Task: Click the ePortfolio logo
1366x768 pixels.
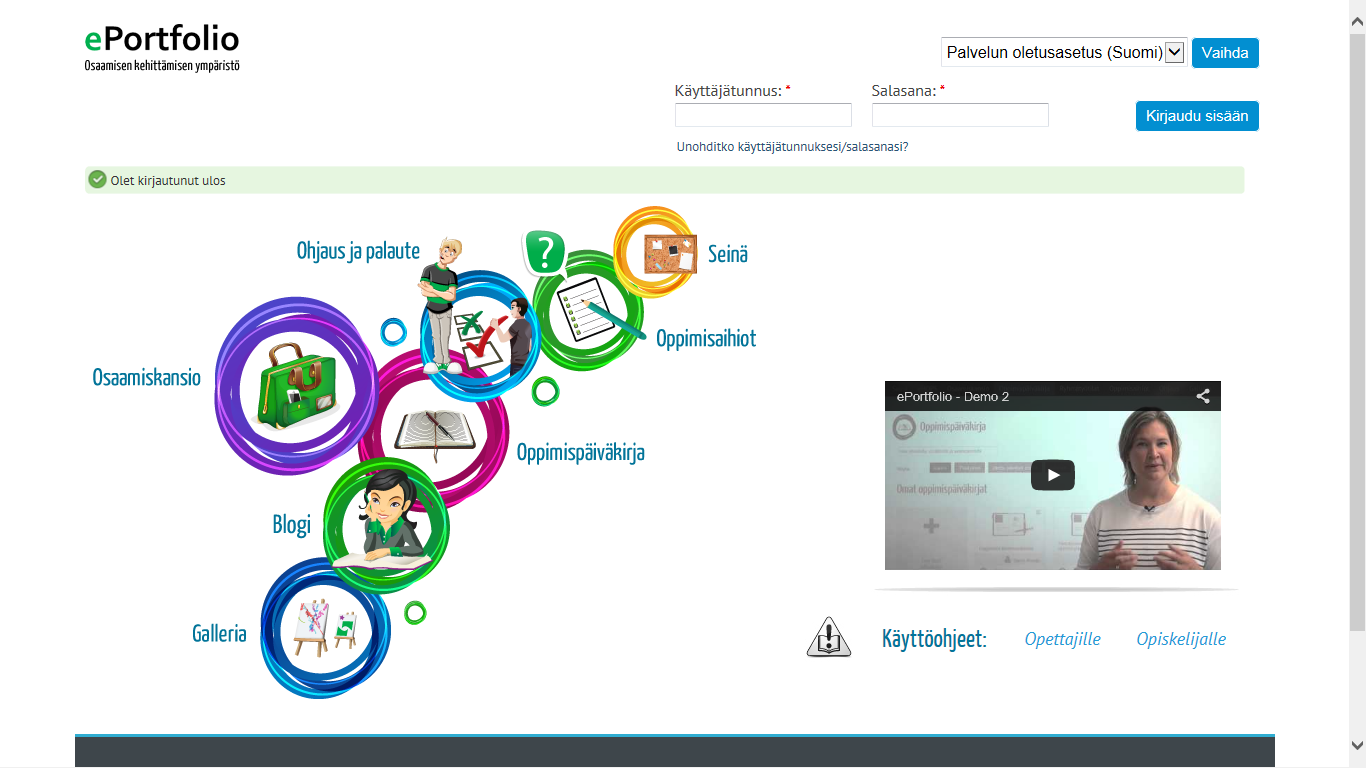Action: [x=162, y=48]
